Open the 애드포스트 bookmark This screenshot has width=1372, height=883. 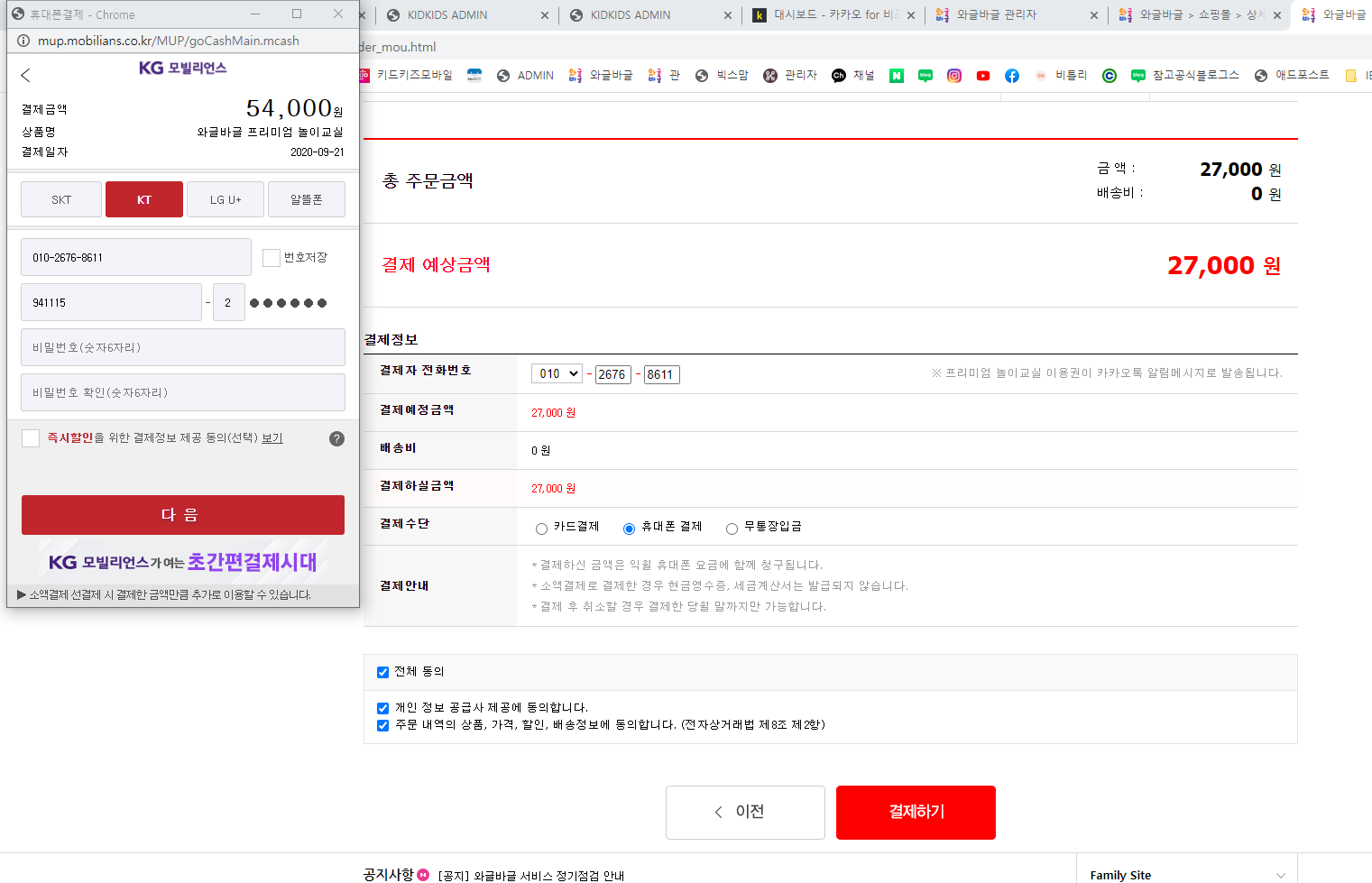[1292, 76]
